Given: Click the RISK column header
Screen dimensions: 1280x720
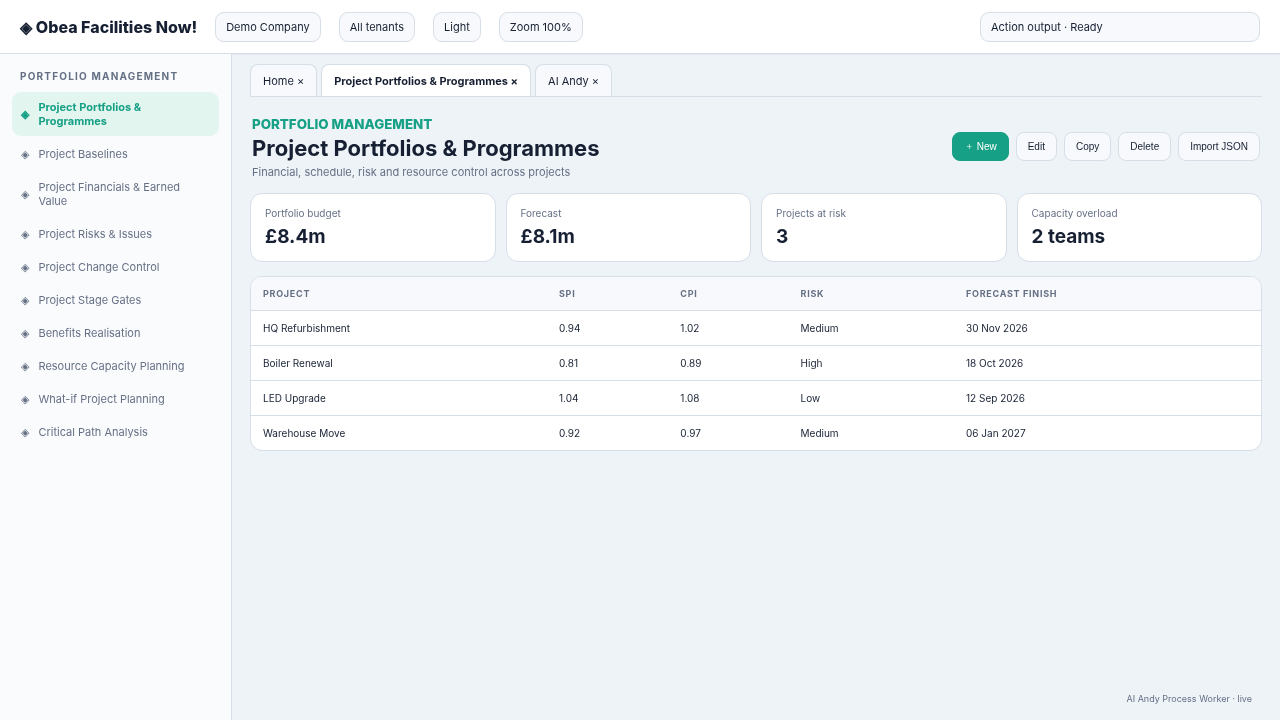Looking at the screenshot, I should click(812, 294).
